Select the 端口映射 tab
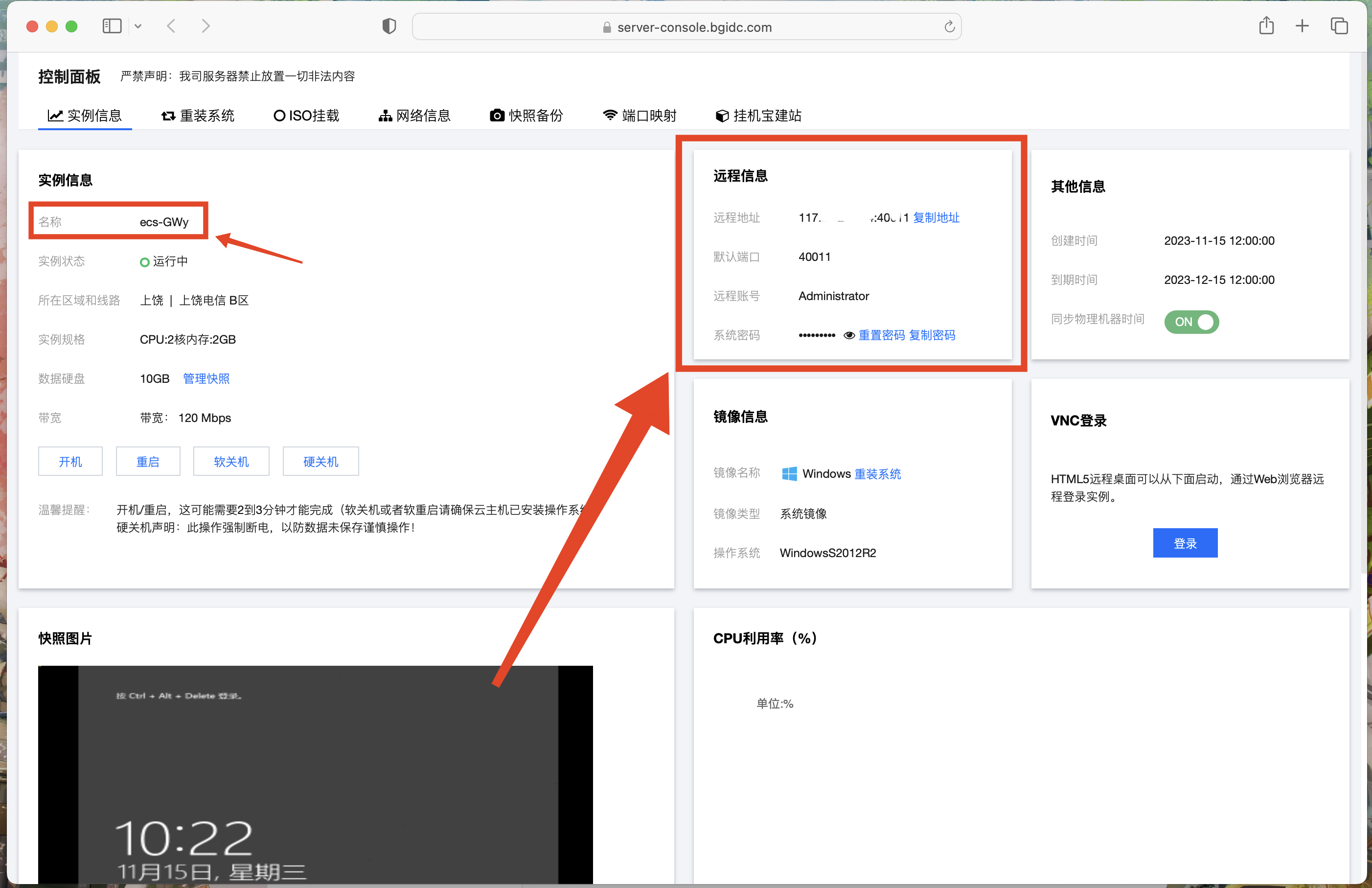 640,116
